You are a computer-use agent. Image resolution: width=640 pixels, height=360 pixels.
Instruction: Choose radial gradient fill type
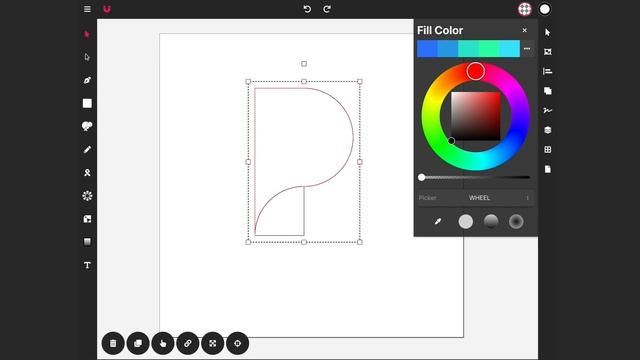[x=516, y=221]
